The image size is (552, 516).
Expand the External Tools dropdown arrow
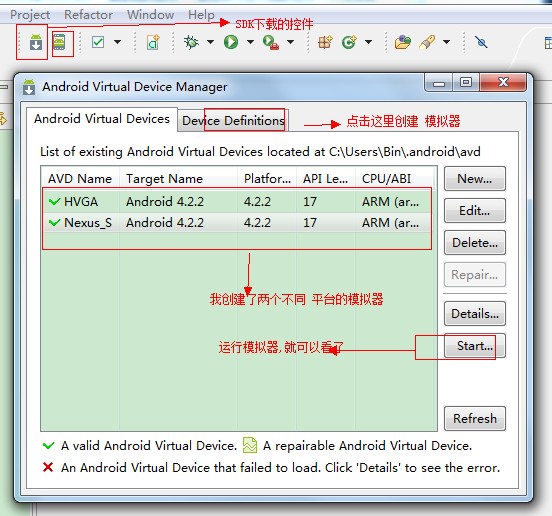290,42
